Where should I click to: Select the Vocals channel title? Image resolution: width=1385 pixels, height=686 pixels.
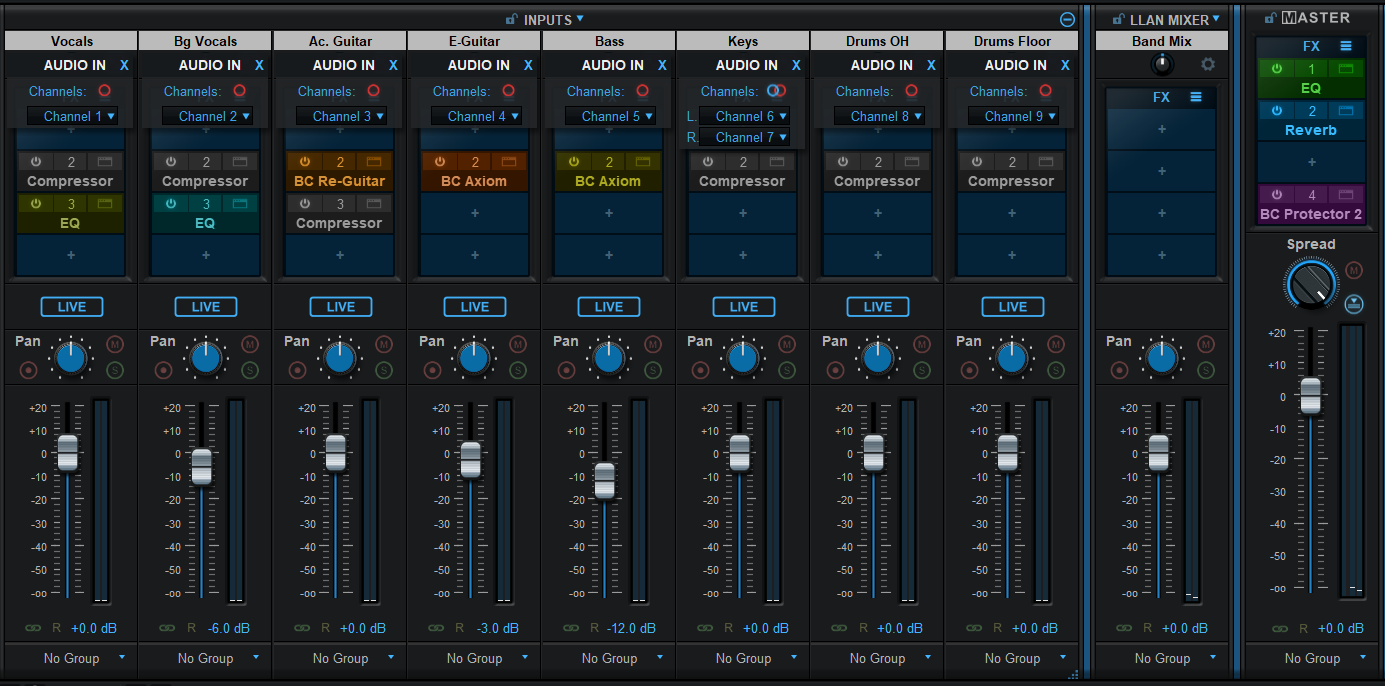coord(71,41)
